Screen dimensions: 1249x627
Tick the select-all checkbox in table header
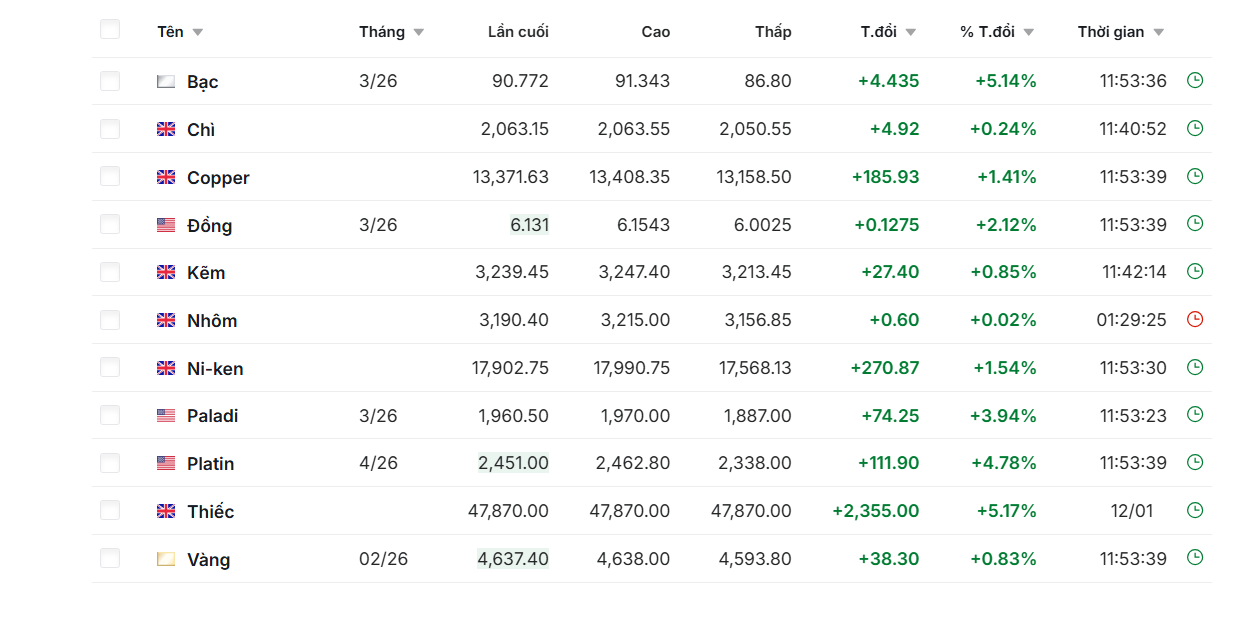point(110,30)
